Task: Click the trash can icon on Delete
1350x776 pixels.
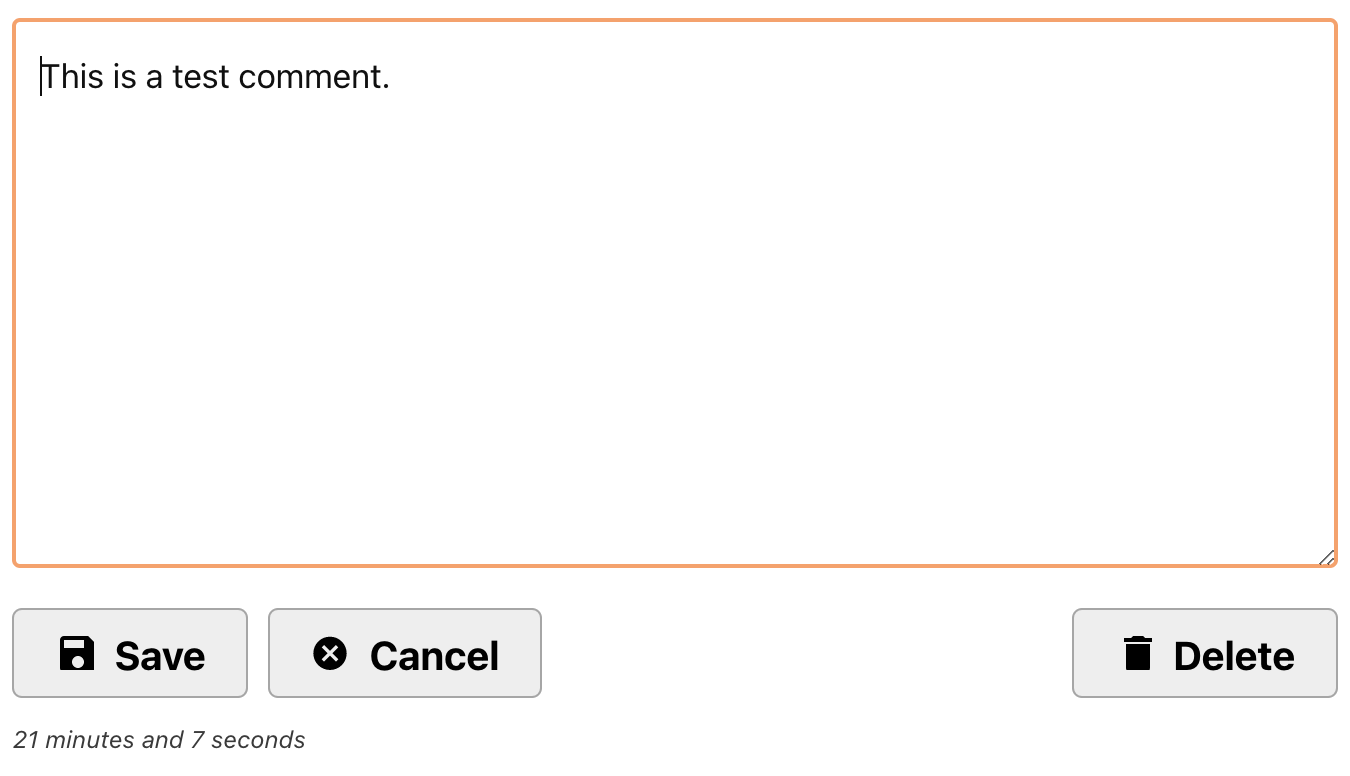Action: tap(1138, 654)
